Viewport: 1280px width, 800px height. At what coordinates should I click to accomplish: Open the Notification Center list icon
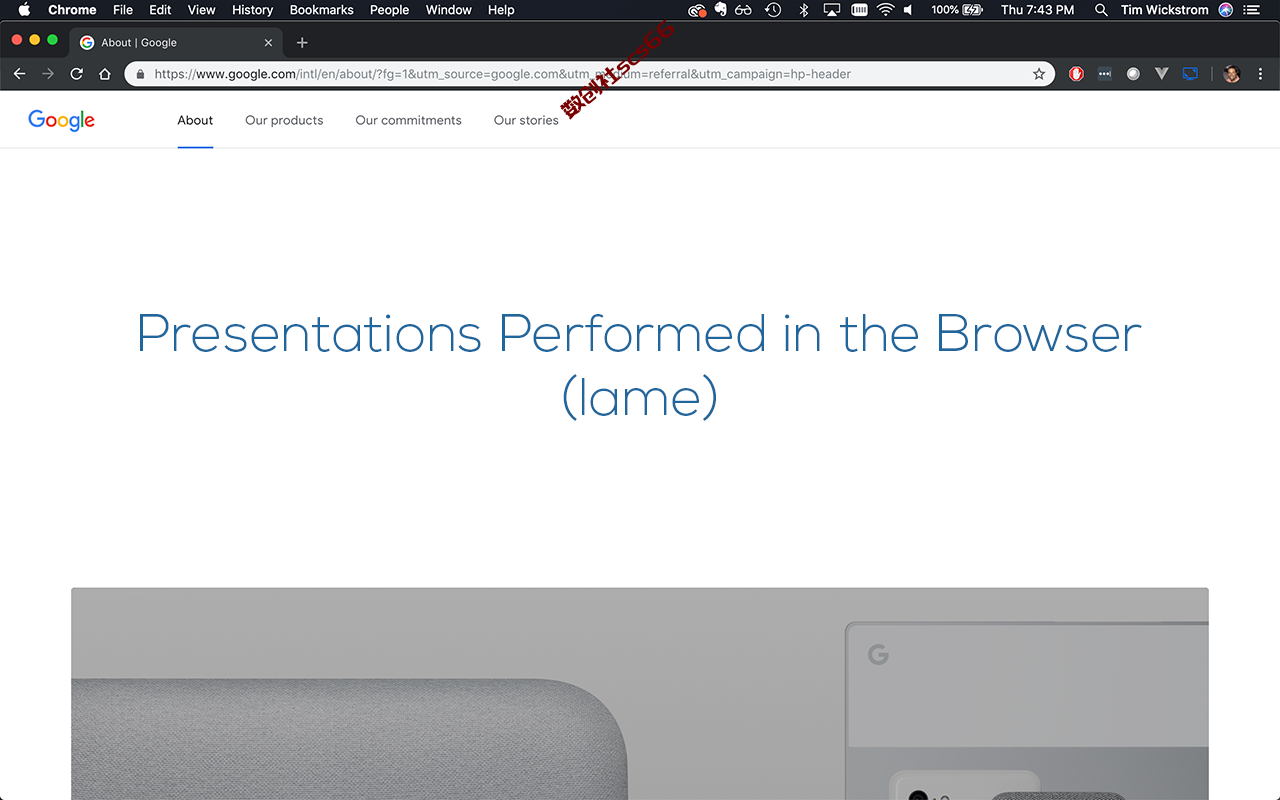[1251, 10]
